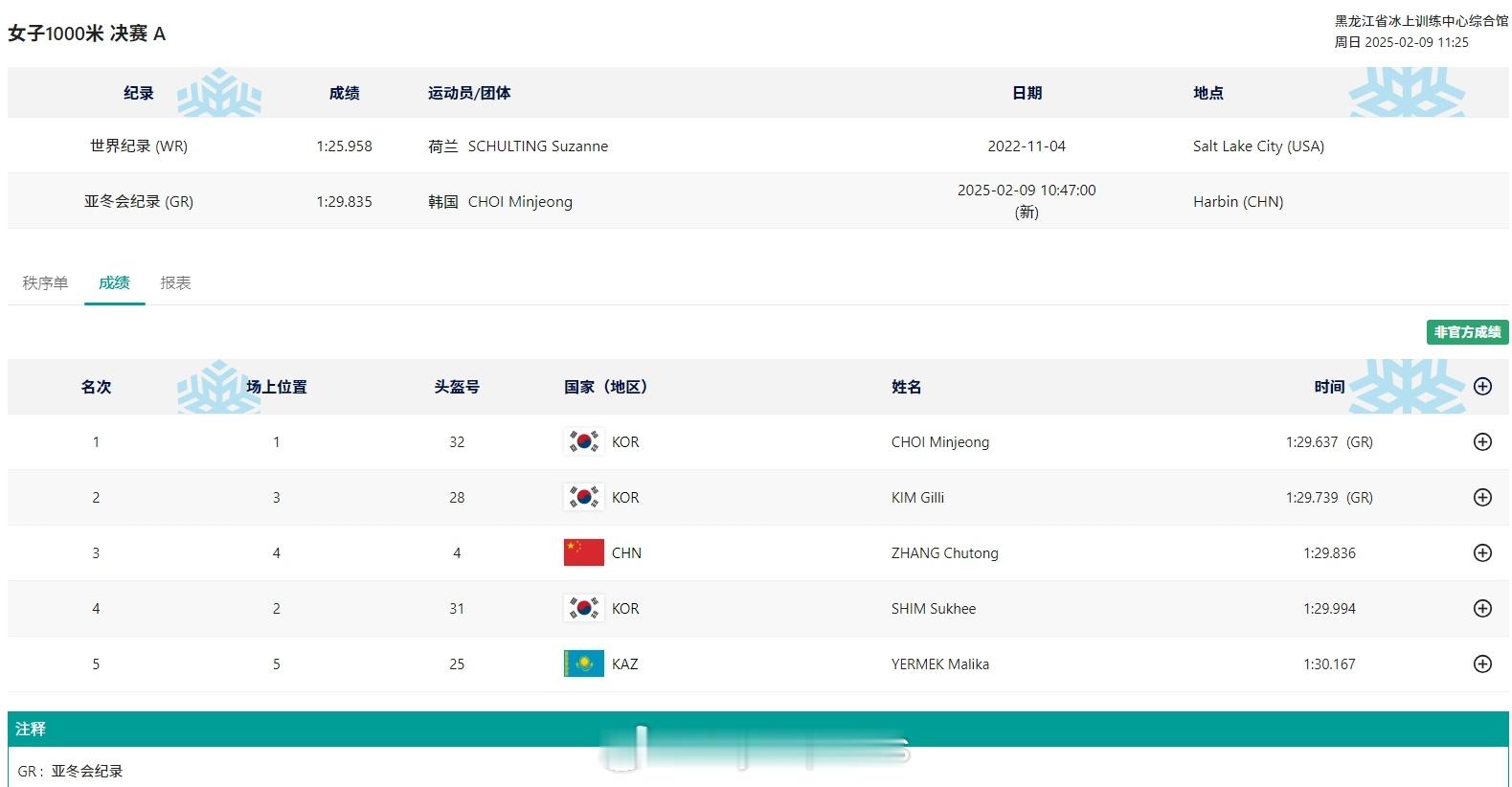Image resolution: width=1512 pixels, height=787 pixels.
Task: Expand details for ZHANG Chutong's result row
Action: (x=1482, y=552)
